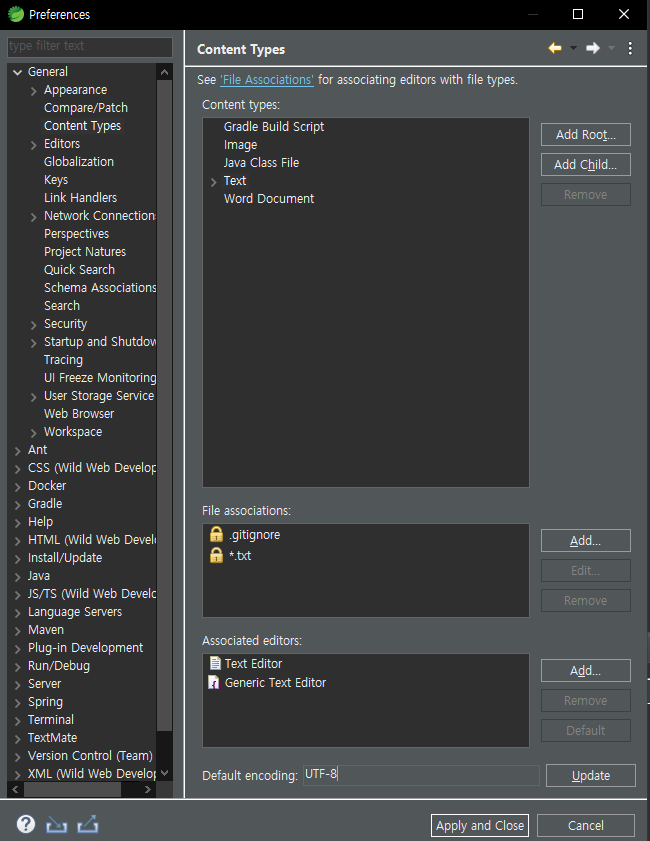The image size is (650, 841).
Task: Click the tree's horizontal scrollbar thumb
Action: point(72,790)
